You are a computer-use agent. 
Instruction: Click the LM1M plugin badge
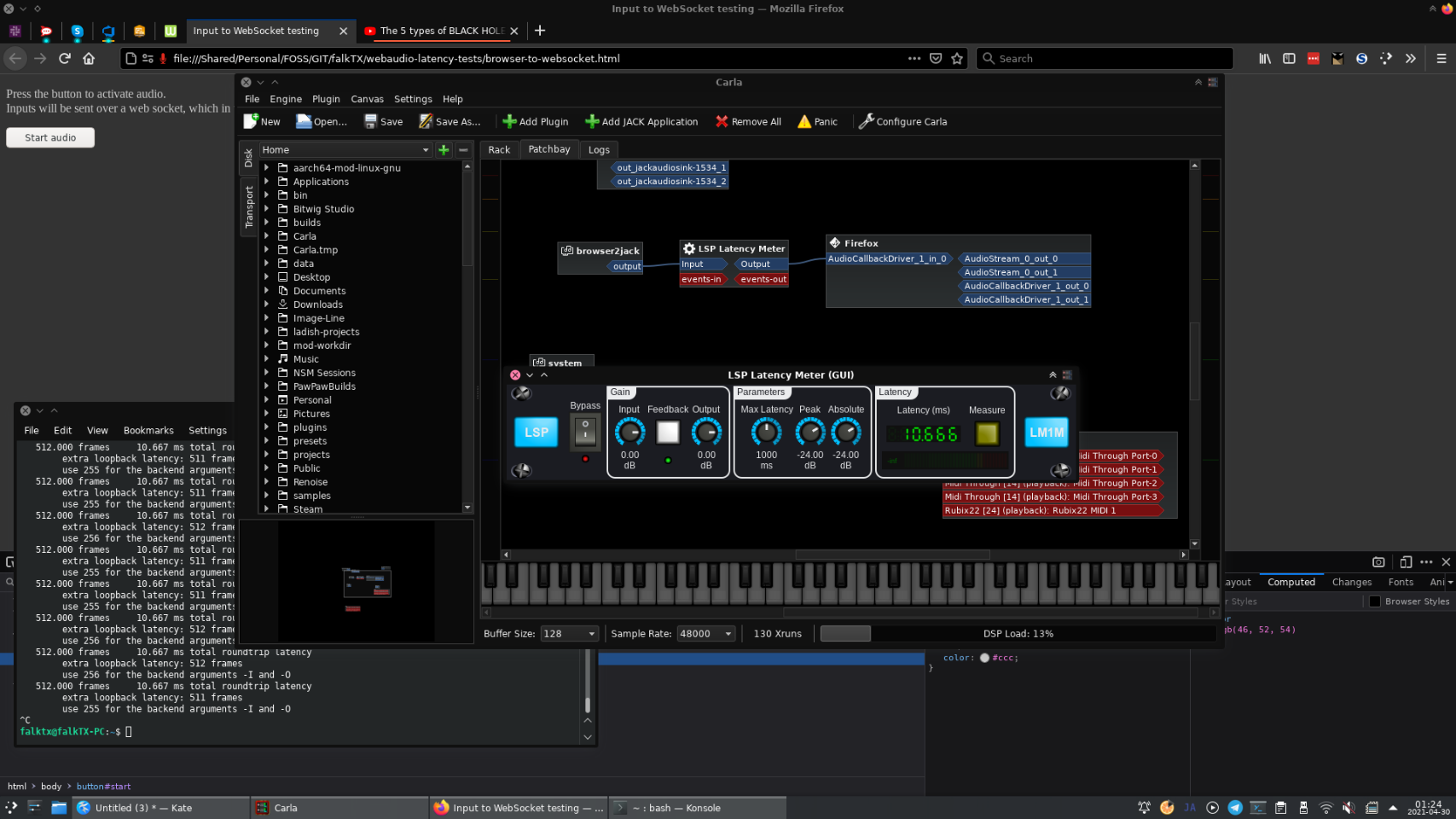[1047, 433]
